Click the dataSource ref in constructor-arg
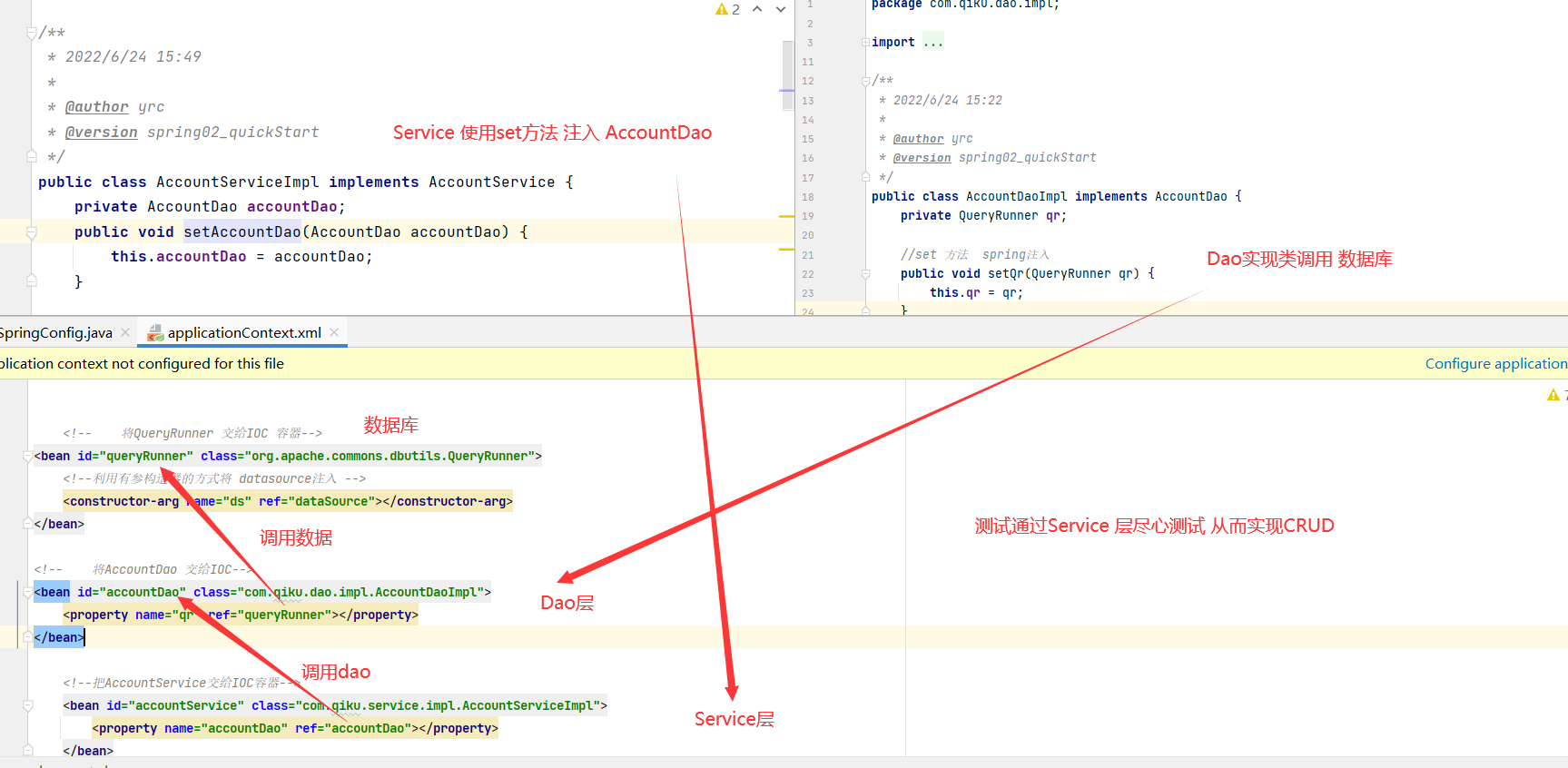The width and height of the screenshot is (1568, 768). 331,501
